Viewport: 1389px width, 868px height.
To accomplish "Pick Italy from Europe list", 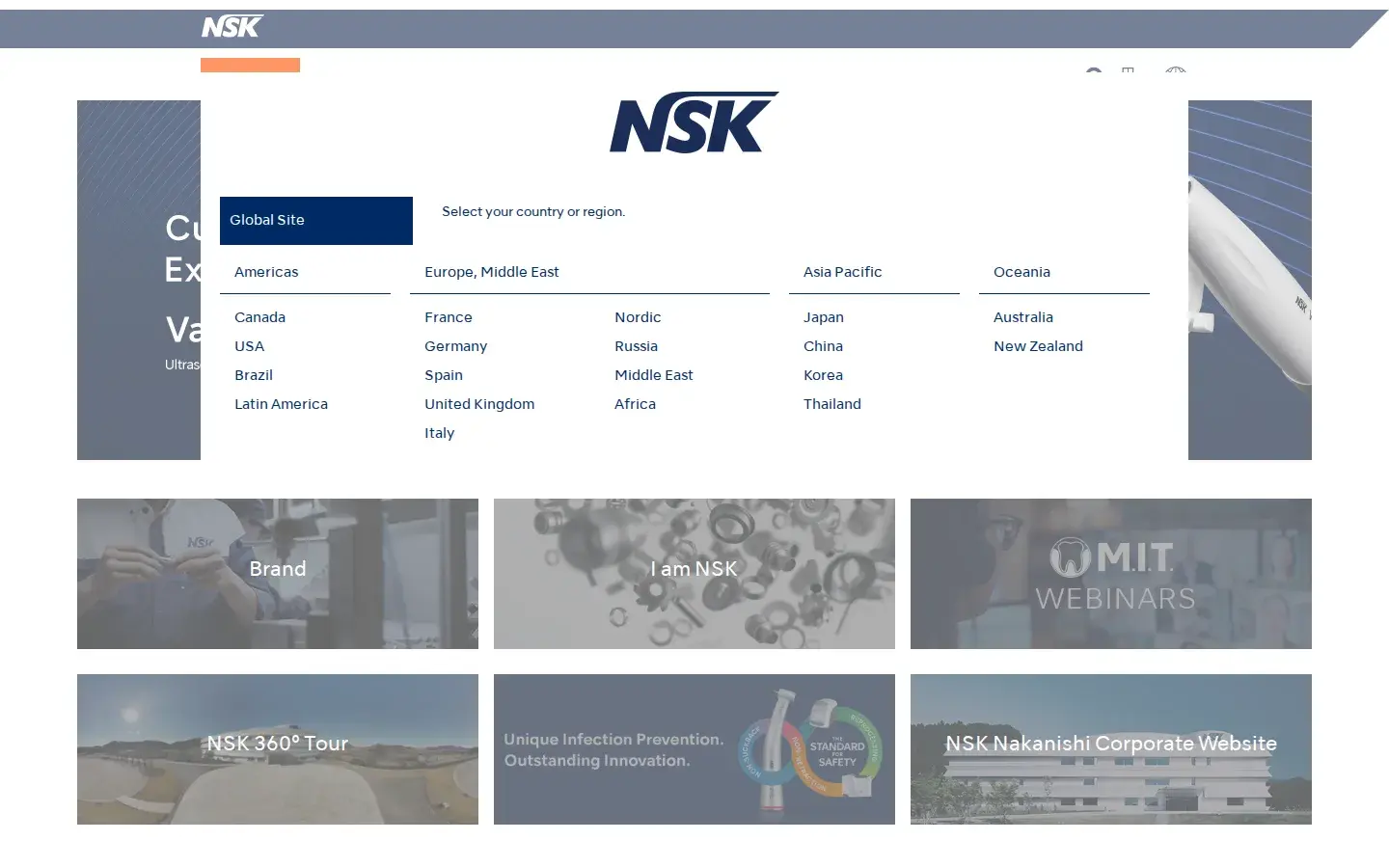I will (x=439, y=433).
